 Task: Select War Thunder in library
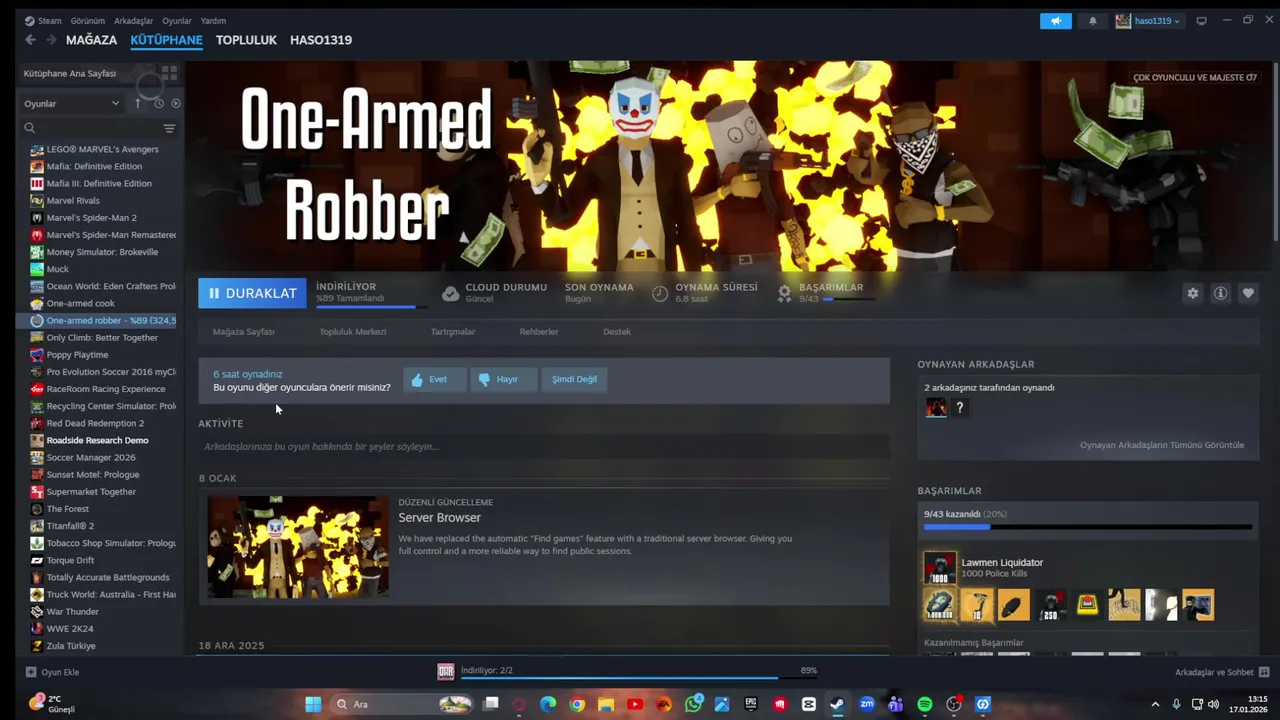[x=72, y=611]
